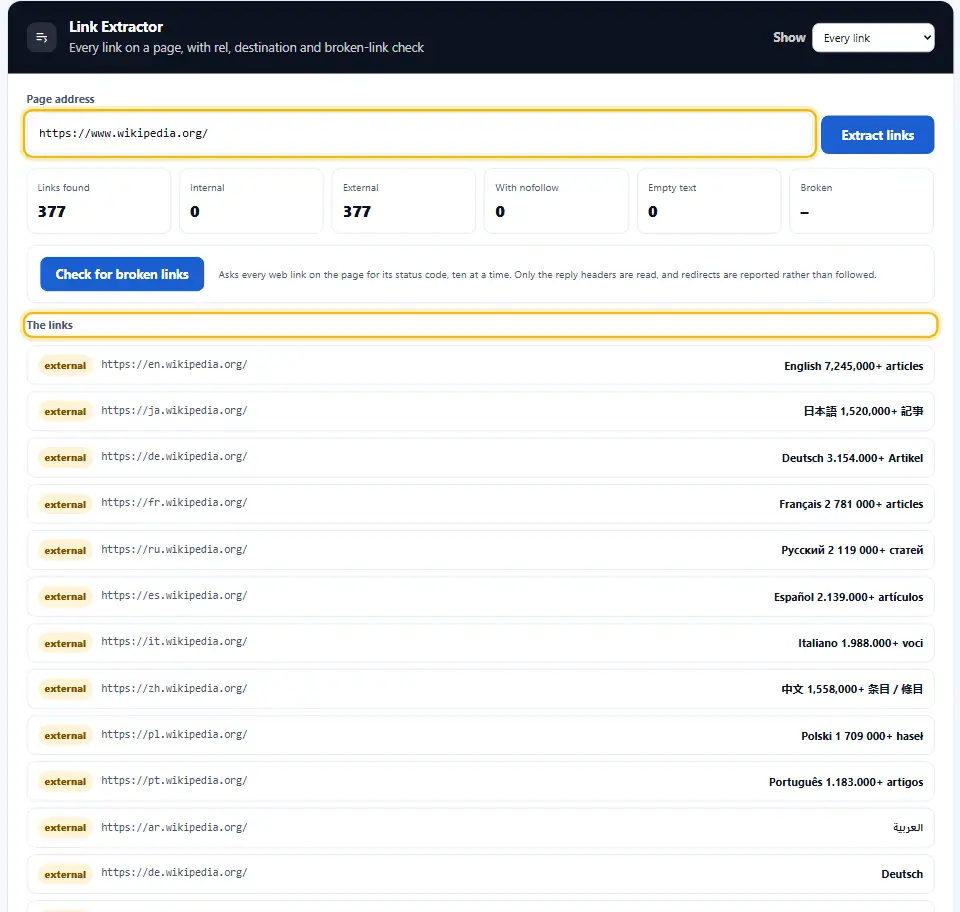This screenshot has width=960, height=912.
Task: Click the external badge on ru.wikipedia.org row
Action: point(65,550)
